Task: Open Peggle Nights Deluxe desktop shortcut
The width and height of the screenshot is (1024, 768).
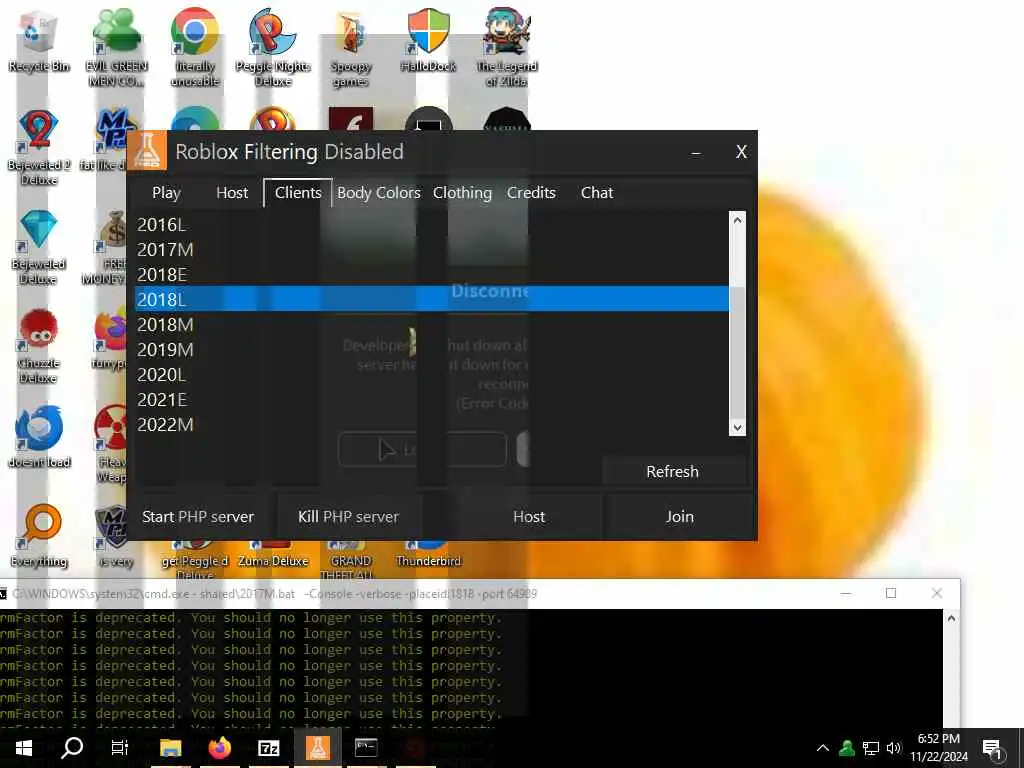Action: 273,47
